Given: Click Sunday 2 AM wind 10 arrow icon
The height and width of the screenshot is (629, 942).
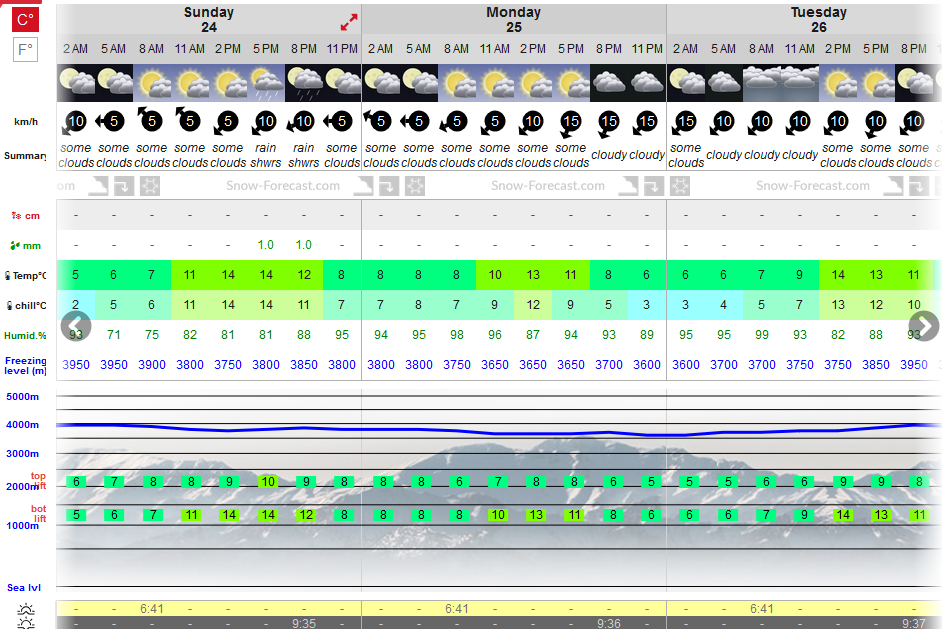Looking at the screenshot, I should pos(74,123).
